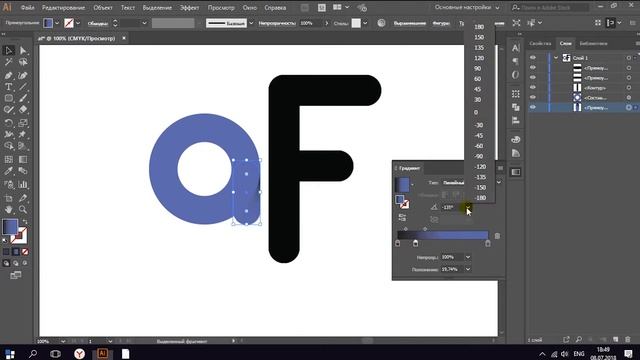Screen dimensions: 640x360
Task: Select the Lasso tool
Action: pyautogui.click(x=23, y=62)
